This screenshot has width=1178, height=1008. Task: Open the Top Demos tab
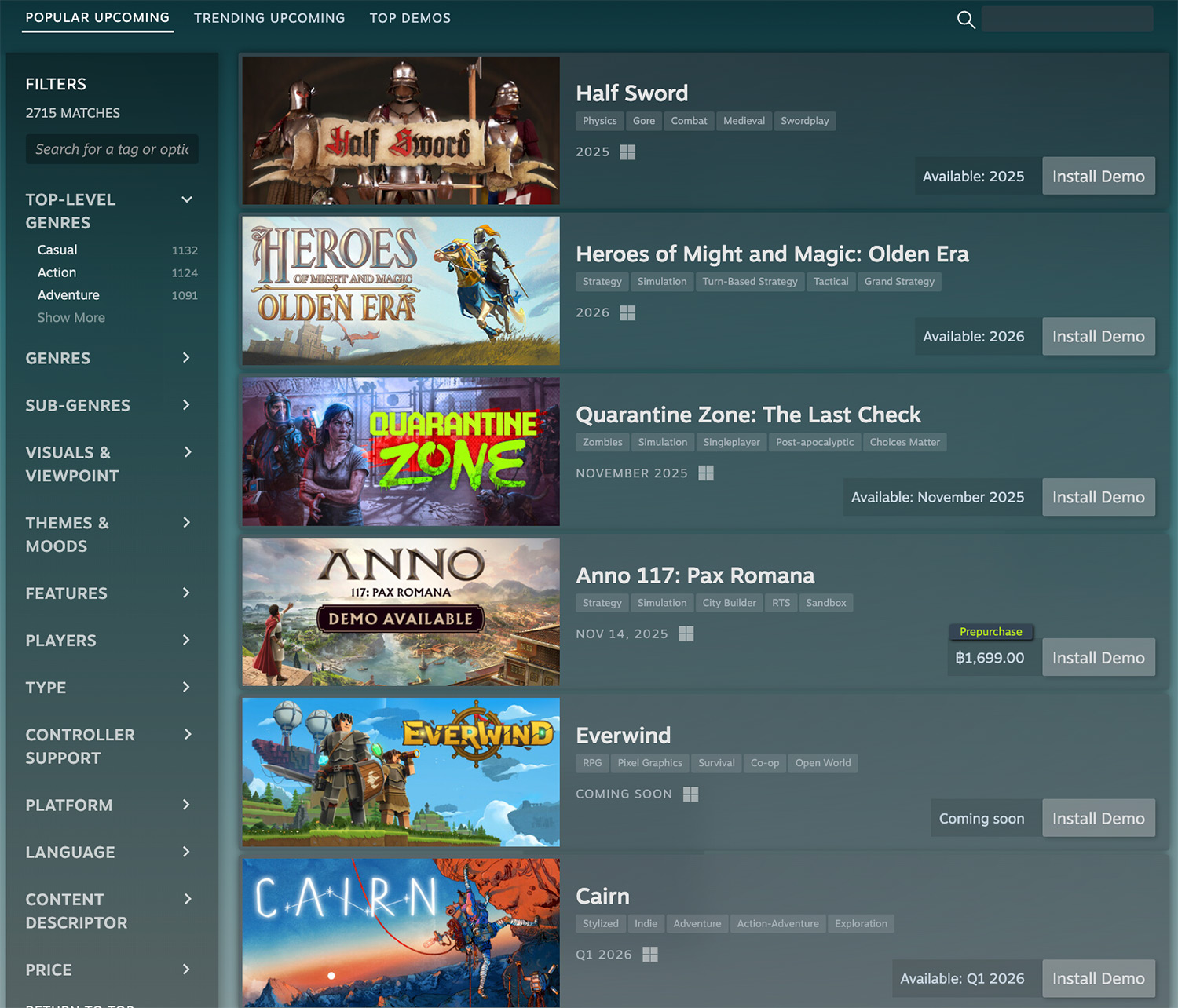(x=410, y=18)
